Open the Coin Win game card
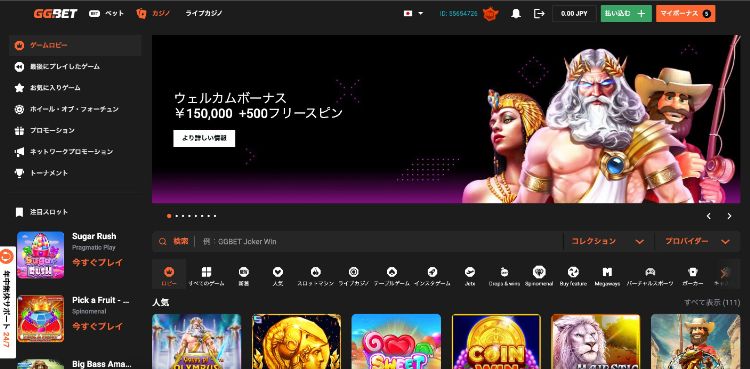The image size is (750, 369). pos(496,341)
